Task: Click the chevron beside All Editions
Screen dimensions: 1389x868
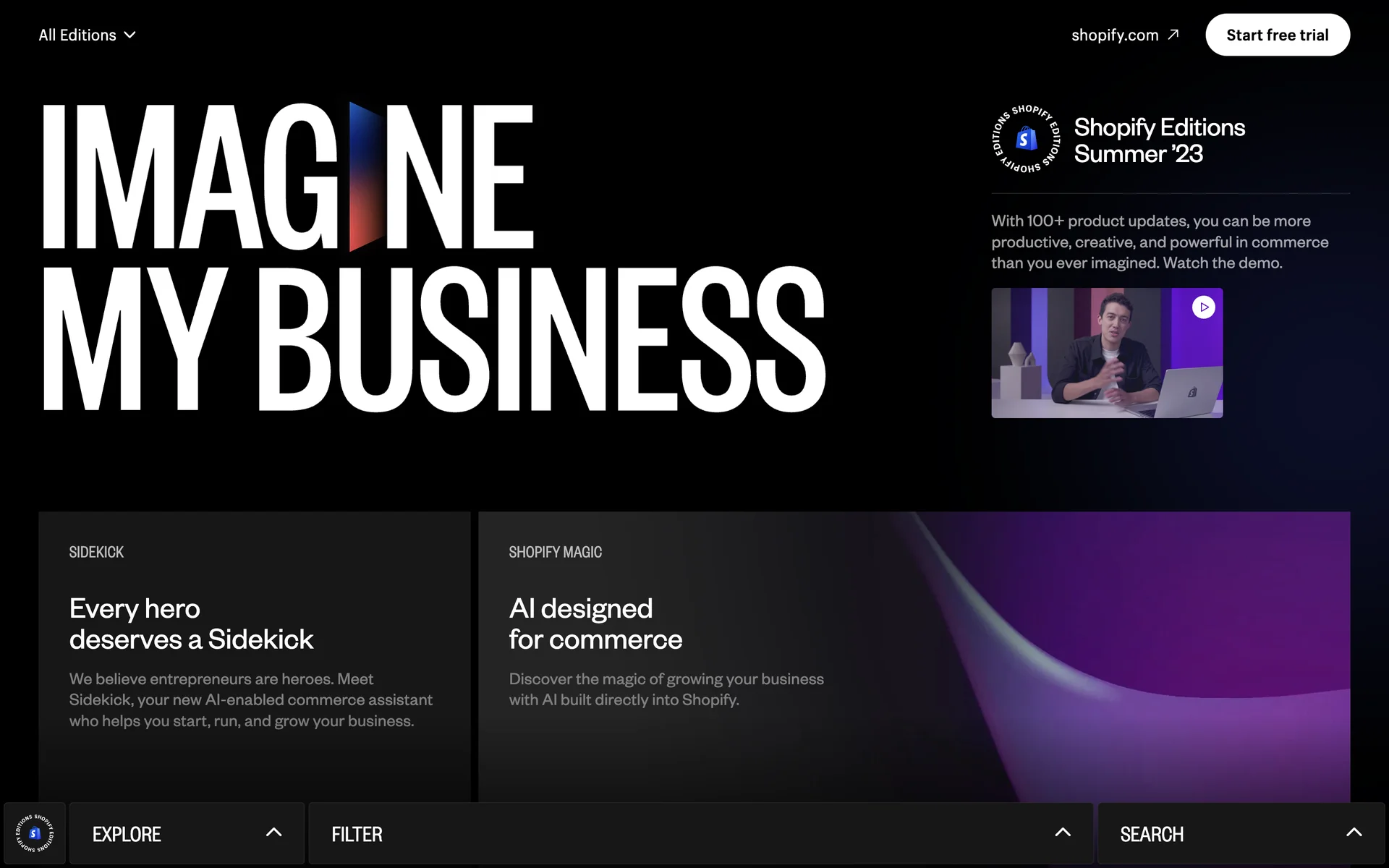Action: [x=130, y=35]
